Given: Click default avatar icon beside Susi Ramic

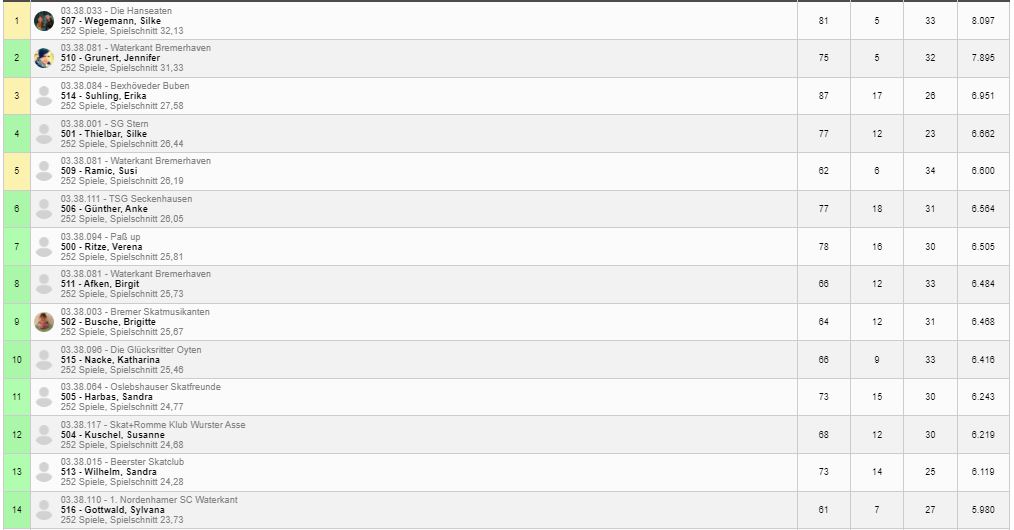Looking at the screenshot, I should coord(44,171).
